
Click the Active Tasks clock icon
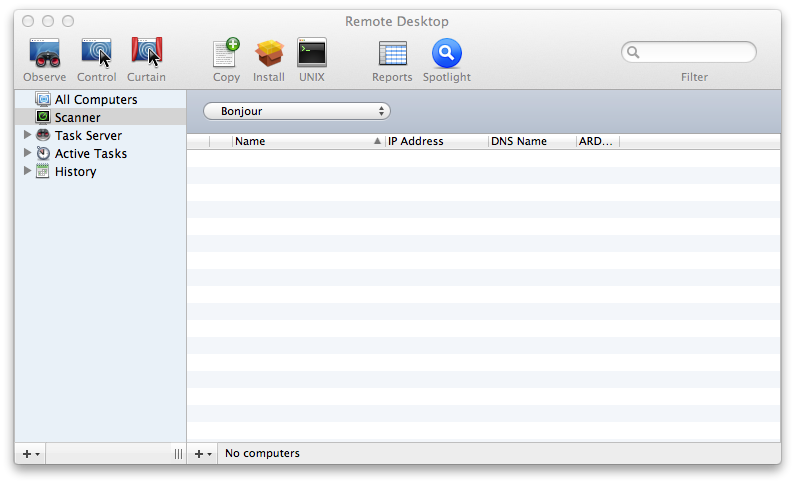43,153
